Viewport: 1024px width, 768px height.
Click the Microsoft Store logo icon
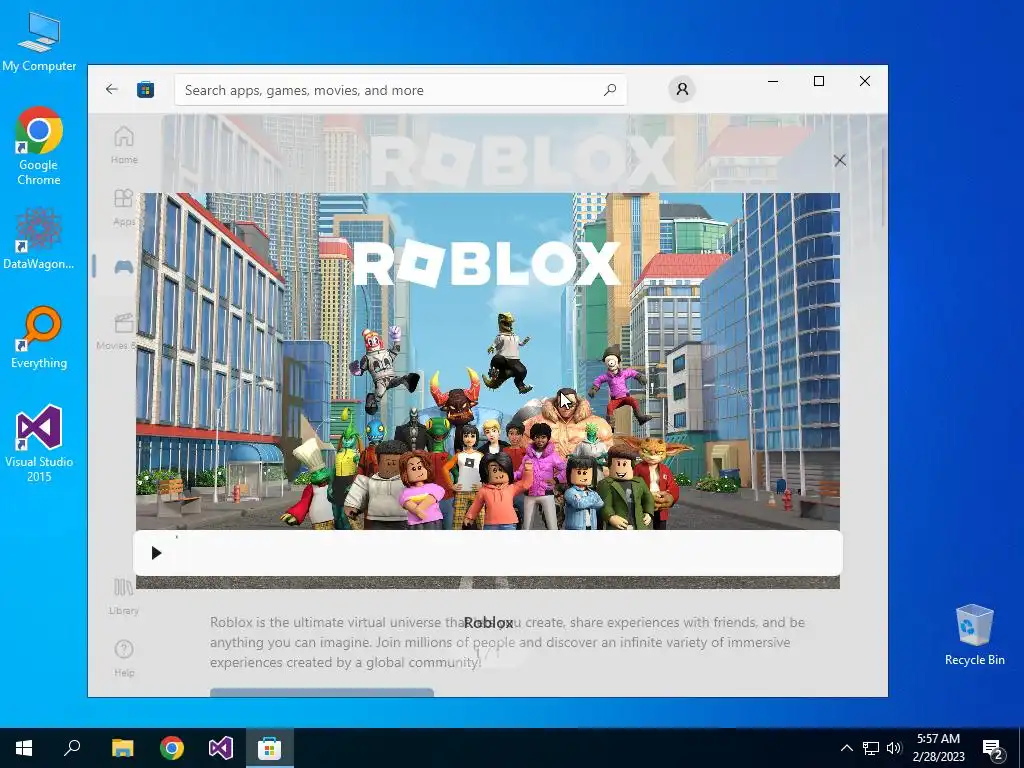coord(146,89)
